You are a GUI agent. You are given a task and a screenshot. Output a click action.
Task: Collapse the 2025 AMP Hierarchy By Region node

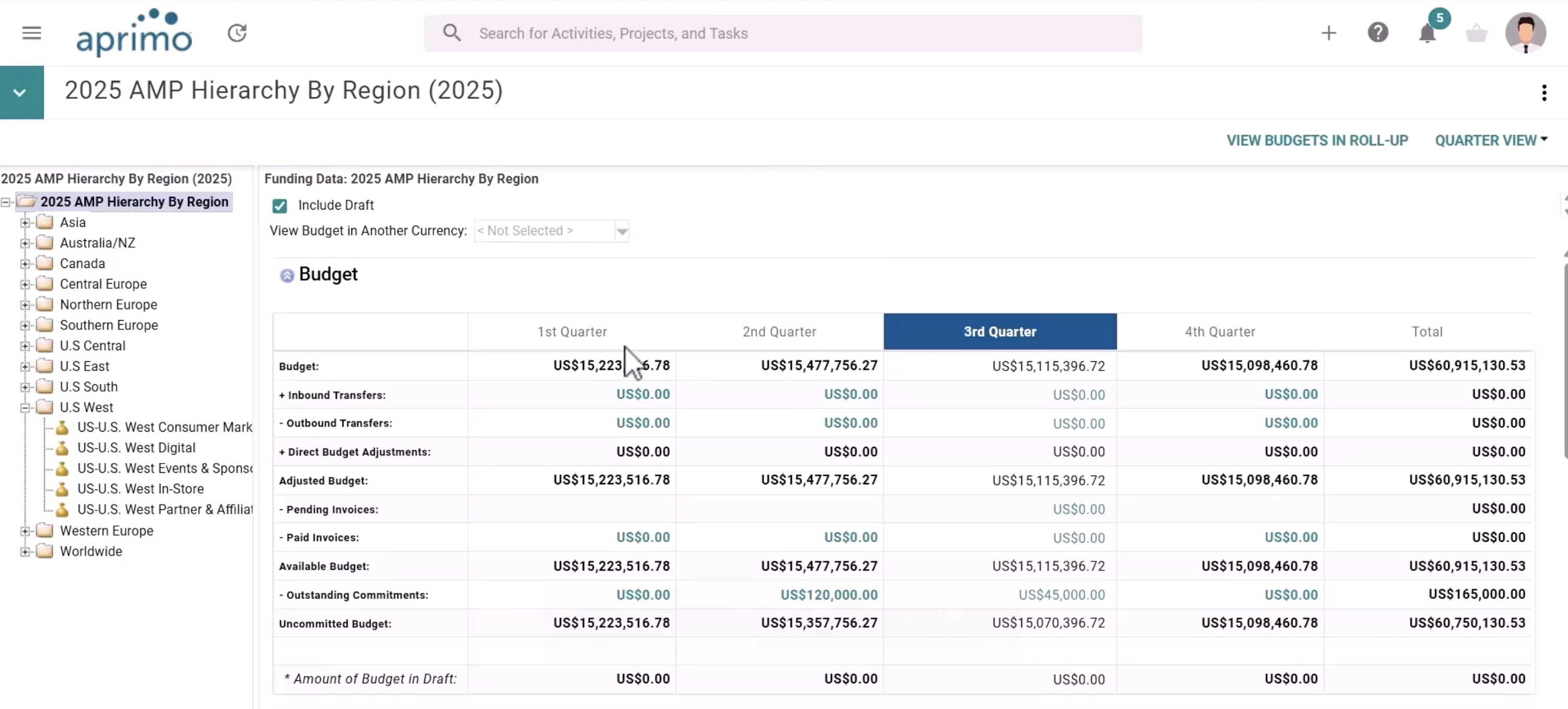(x=5, y=201)
